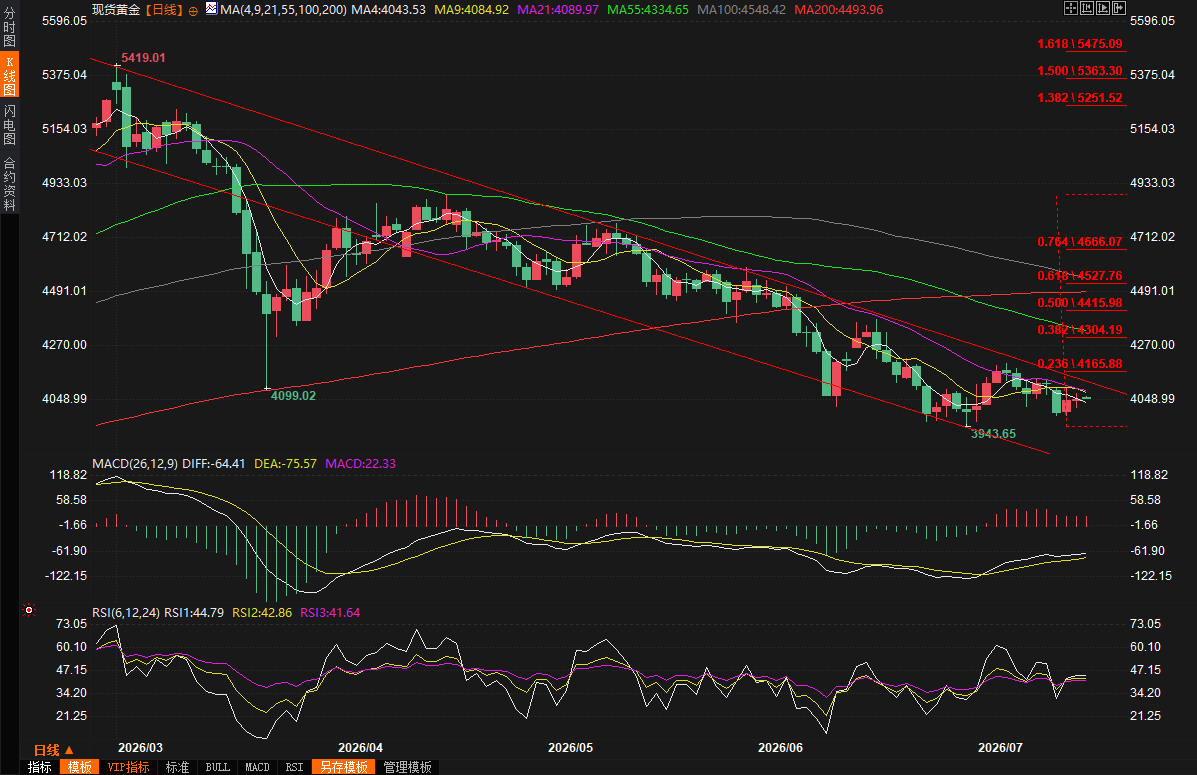Image resolution: width=1197 pixels, height=775 pixels.
Task: Open 合约资料 contract info
Action: pyautogui.click(x=9, y=184)
